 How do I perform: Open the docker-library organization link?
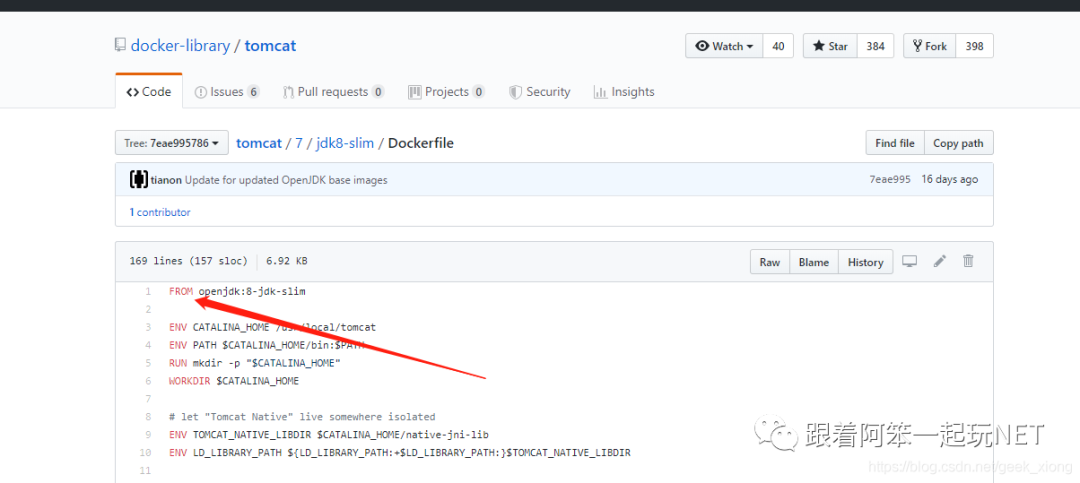[180, 46]
